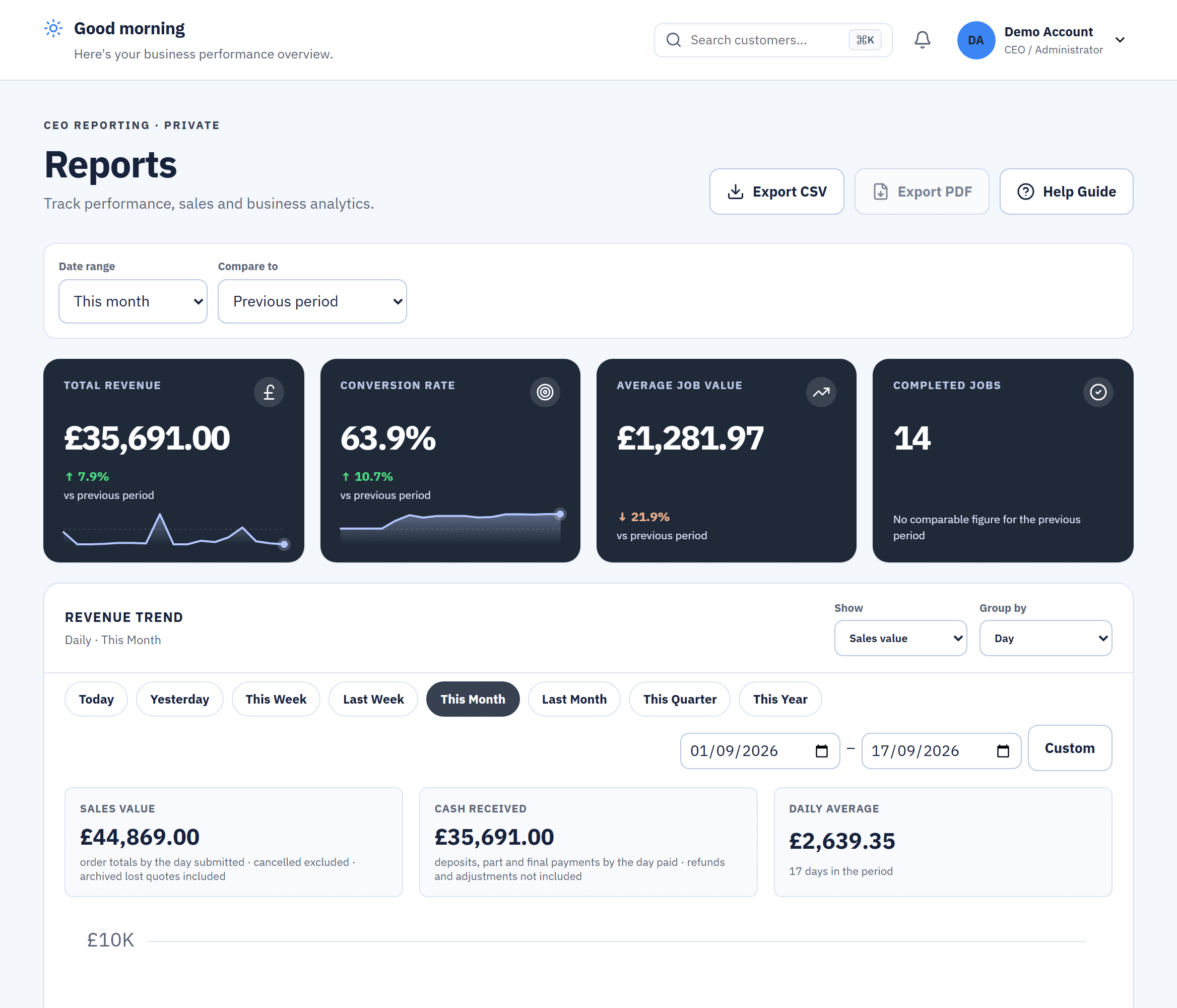This screenshot has width=1177, height=1008.
Task: Click the target icon on Conversion Rate card
Action: click(x=545, y=392)
